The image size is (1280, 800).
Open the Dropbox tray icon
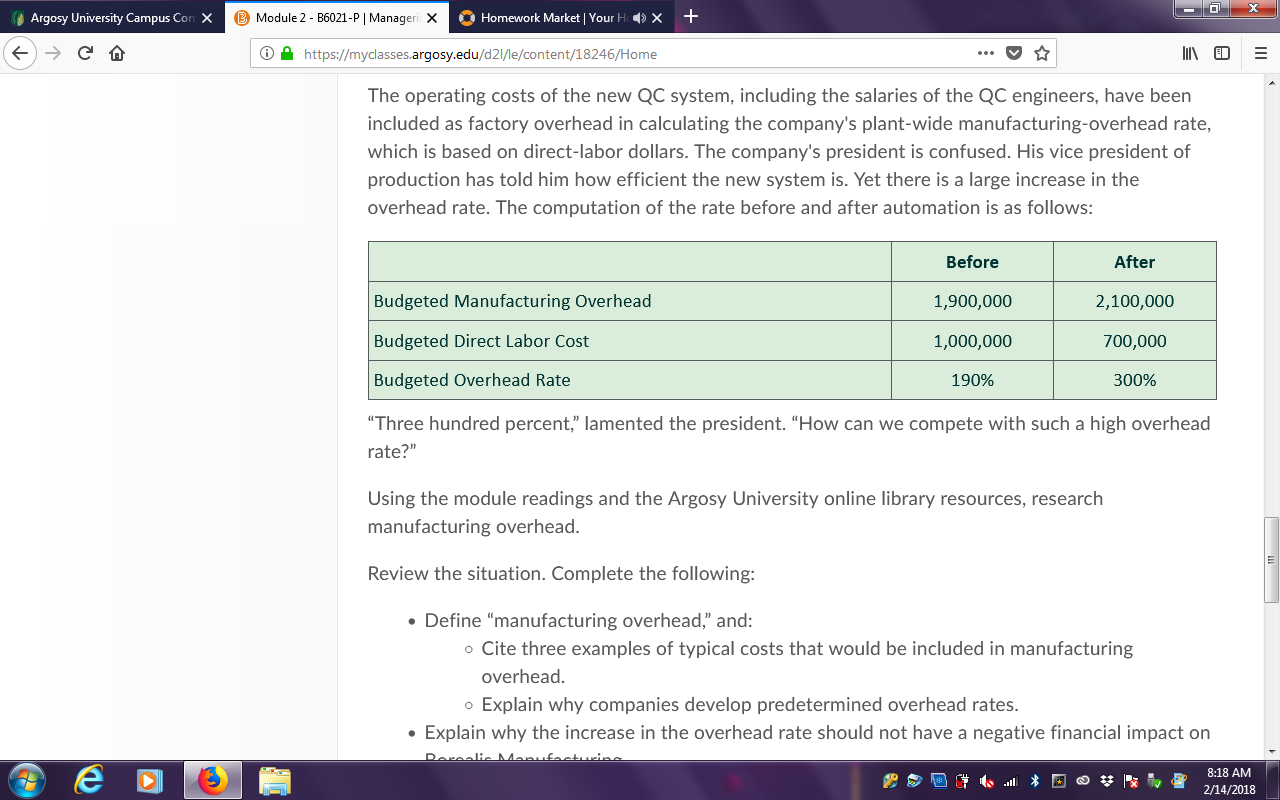tap(1108, 780)
